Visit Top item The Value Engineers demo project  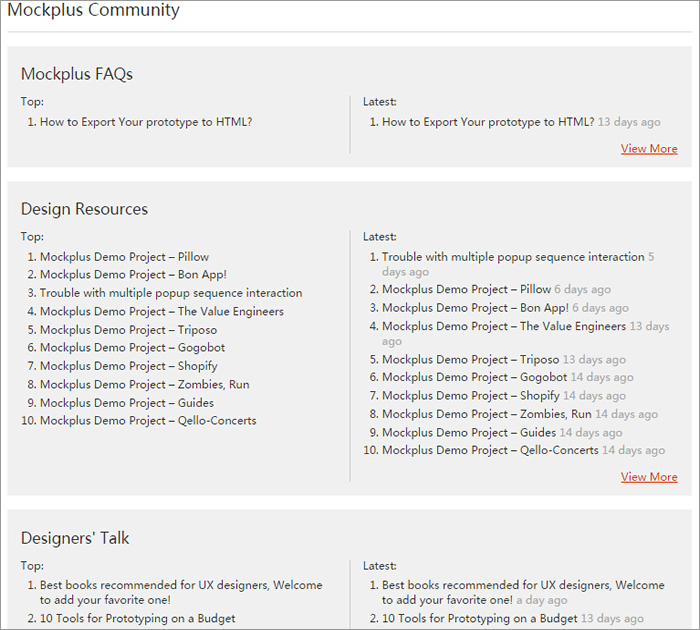tap(162, 311)
